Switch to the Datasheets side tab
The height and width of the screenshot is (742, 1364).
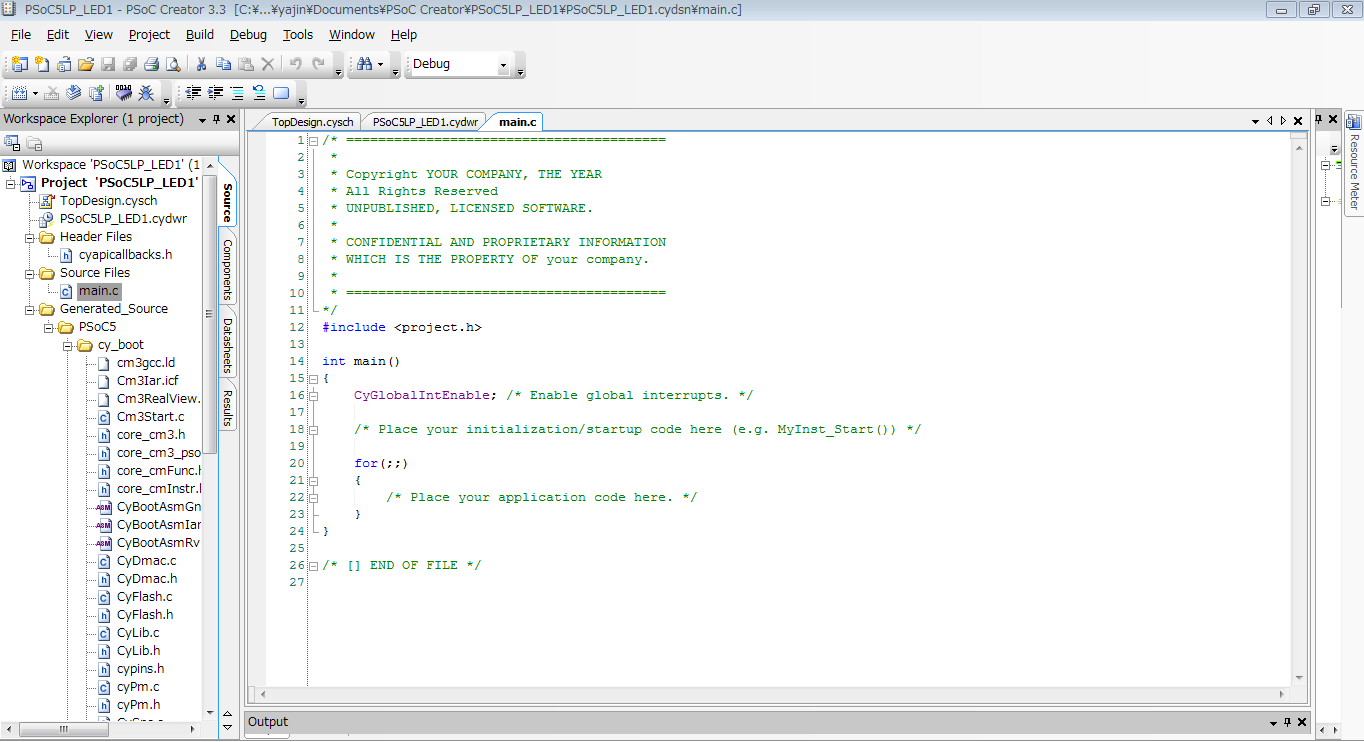click(x=227, y=345)
